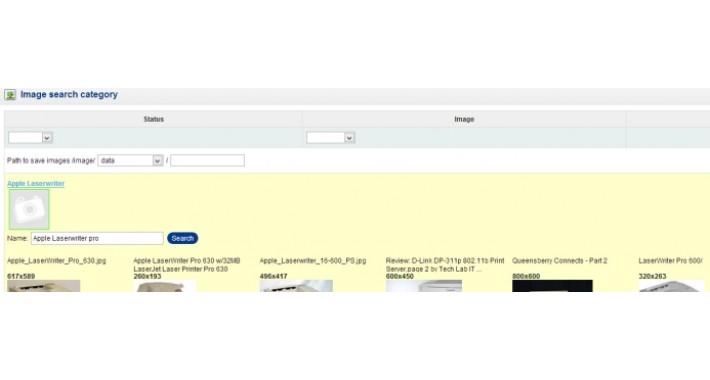Screen dimensions: 710x380
Task: Click the subfolder path text field
Action: pos(207,160)
